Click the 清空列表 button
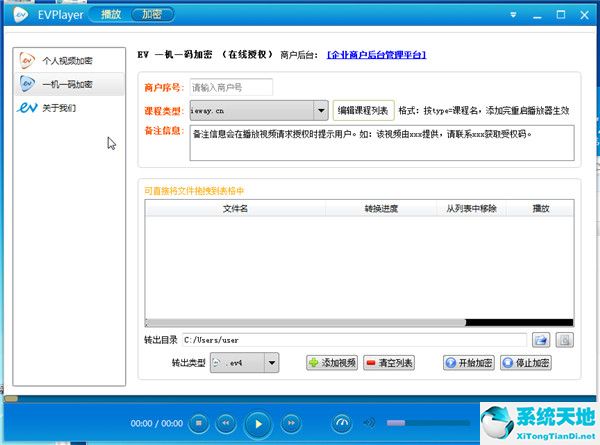The height and width of the screenshot is (445, 600). [389, 362]
